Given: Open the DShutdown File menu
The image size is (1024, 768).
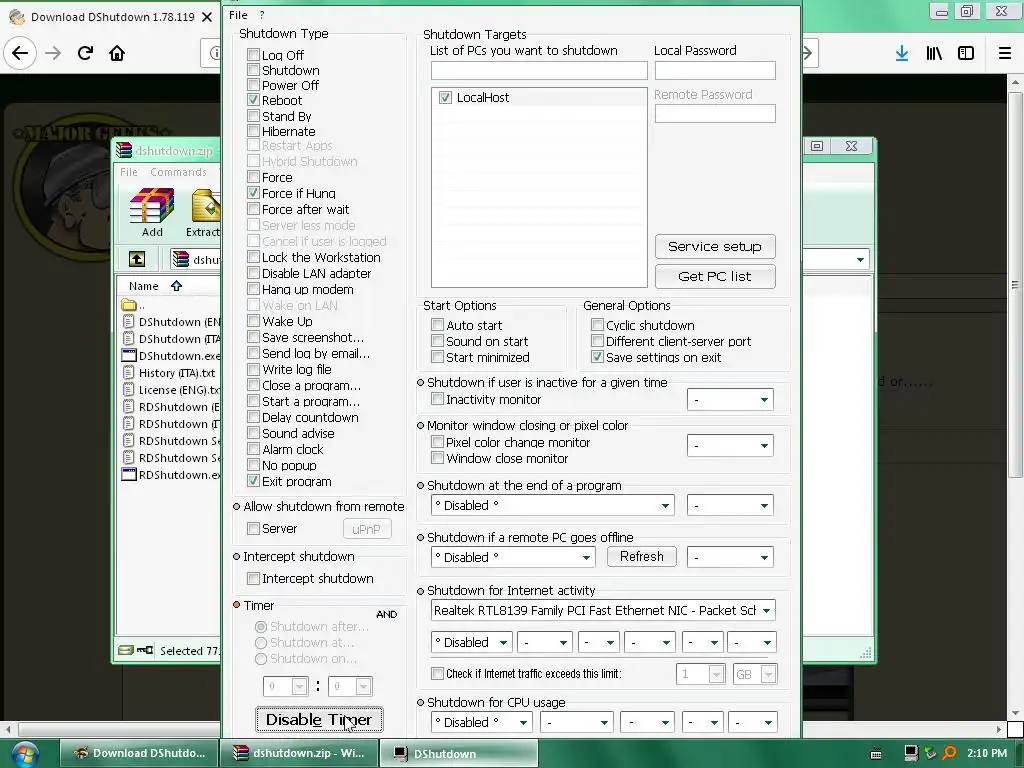Looking at the screenshot, I should click(x=238, y=15).
